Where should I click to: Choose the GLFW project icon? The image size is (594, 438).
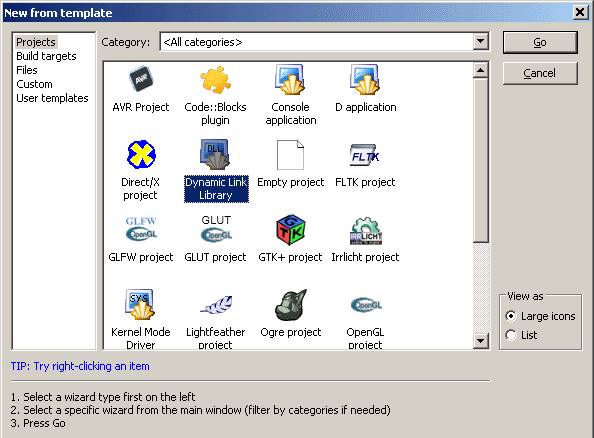(141, 228)
